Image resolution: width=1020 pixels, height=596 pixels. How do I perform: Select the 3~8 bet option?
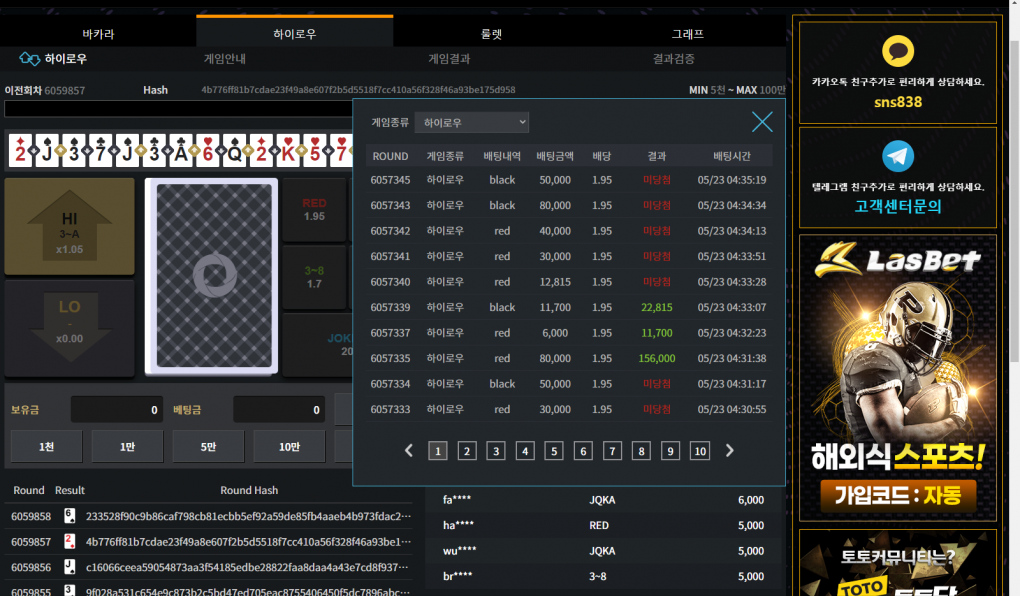[x=314, y=277]
